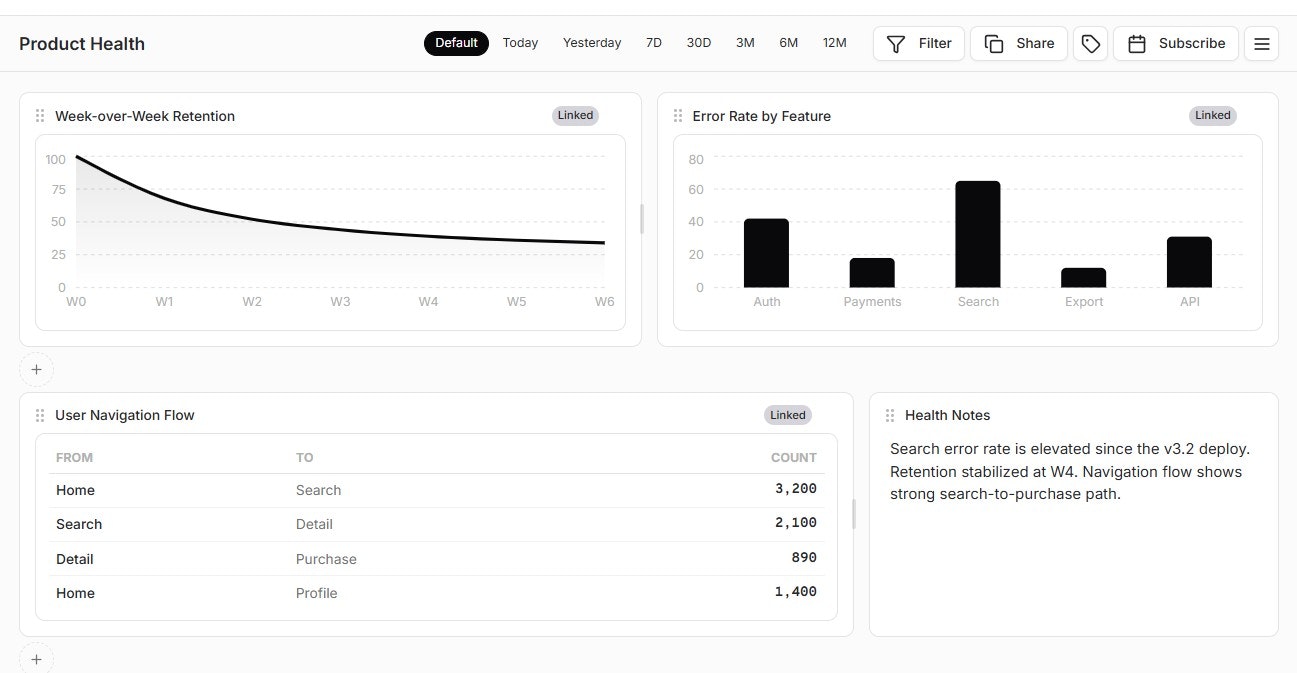1297x673 pixels.
Task: Grab drag handle of Health Notes card
Action: pos(890,415)
